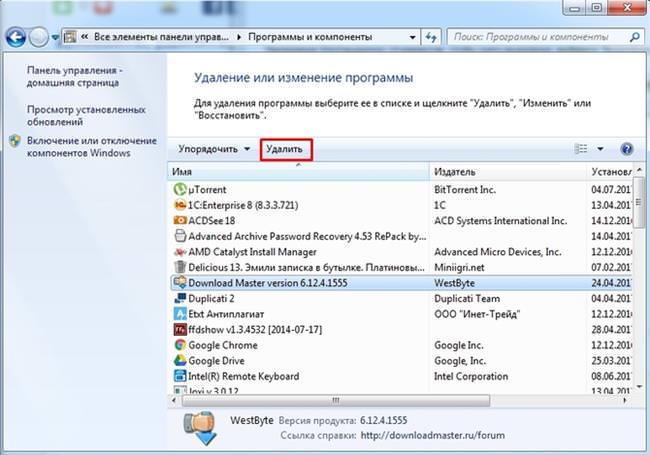Open the recent pages dropdown arrow

click(55, 38)
